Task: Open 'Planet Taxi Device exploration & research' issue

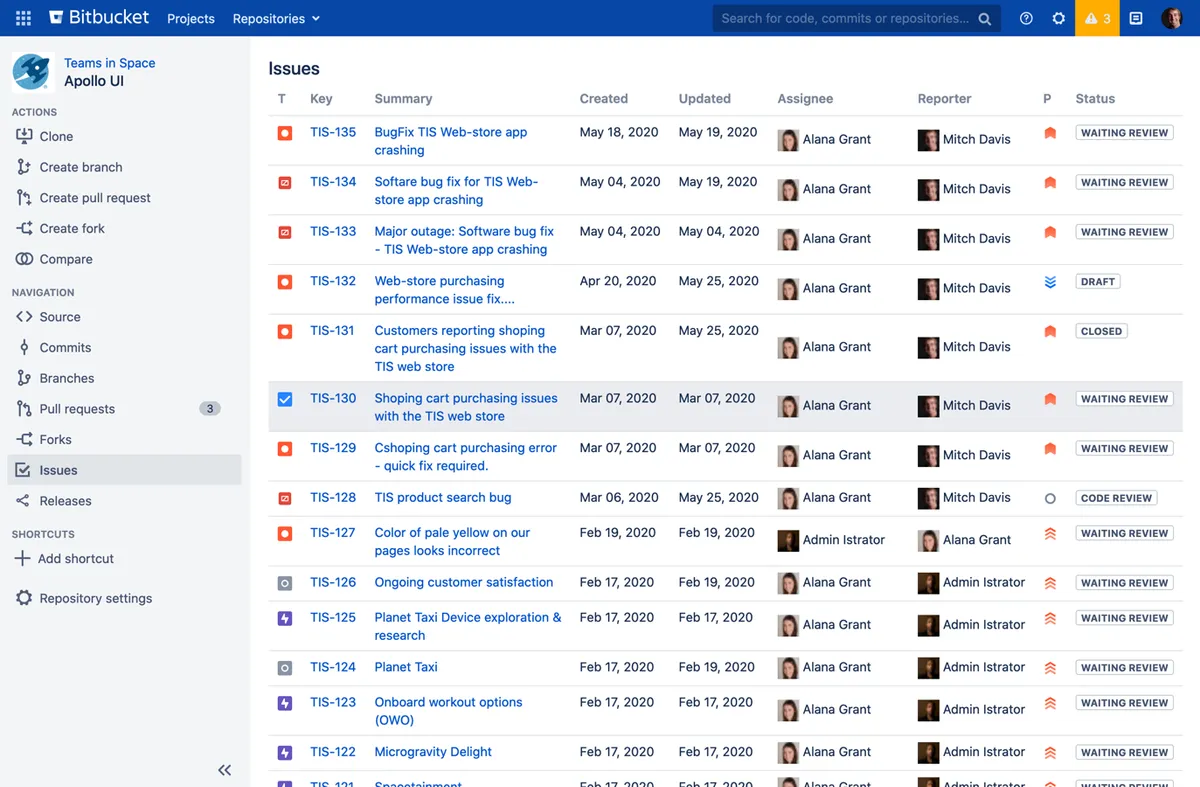Action: (x=468, y=626)
